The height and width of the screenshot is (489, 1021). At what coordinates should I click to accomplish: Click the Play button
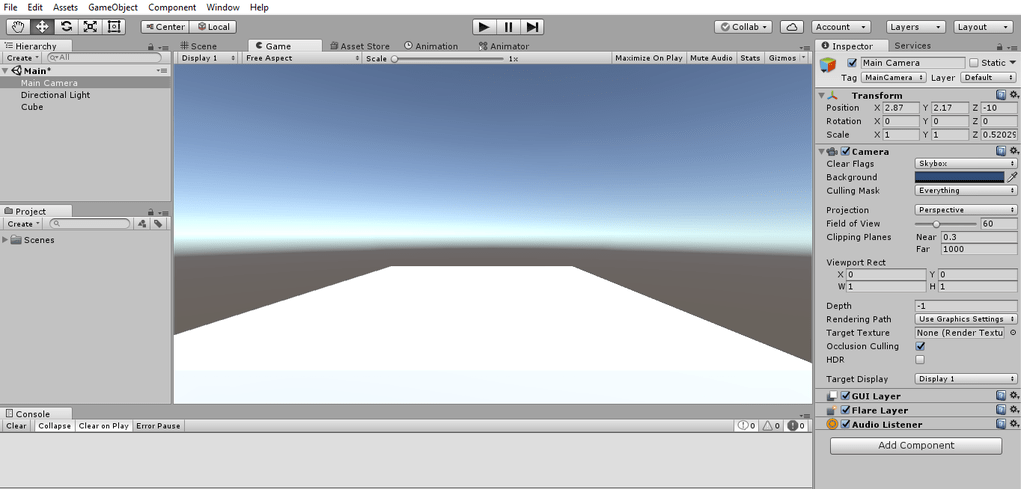coord(484,27)
